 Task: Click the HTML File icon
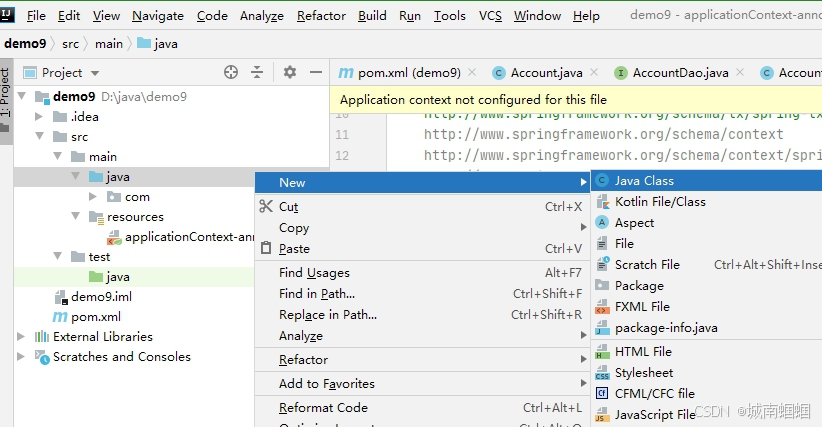pos(602,352)
